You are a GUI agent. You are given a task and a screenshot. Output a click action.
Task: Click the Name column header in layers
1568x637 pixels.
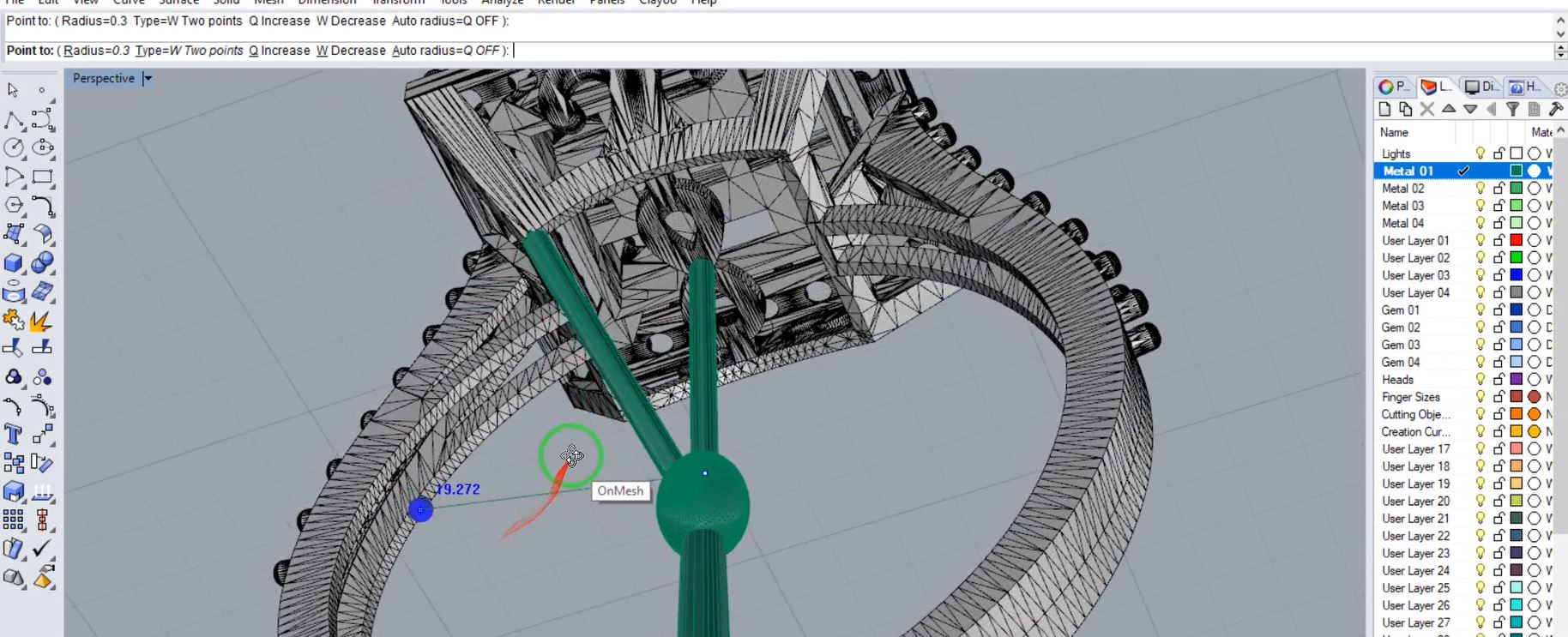(x=1395, y=132)
